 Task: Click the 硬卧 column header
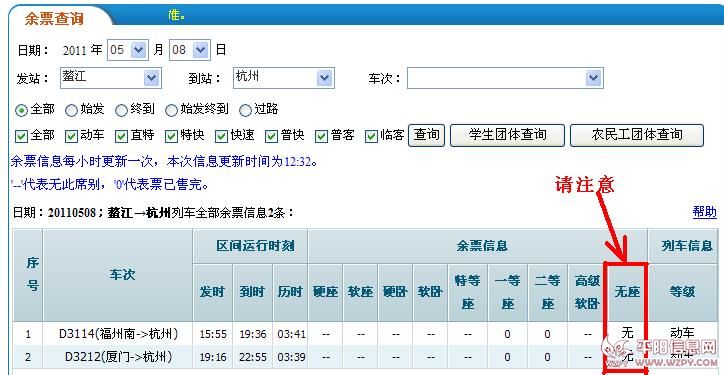[396, 292]
